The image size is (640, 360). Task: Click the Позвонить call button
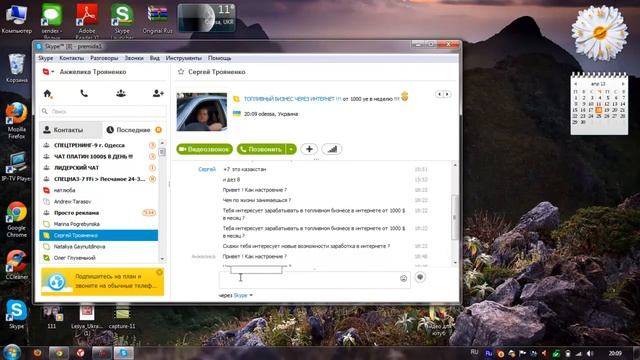pyautogui.click(x=261, y=149)
